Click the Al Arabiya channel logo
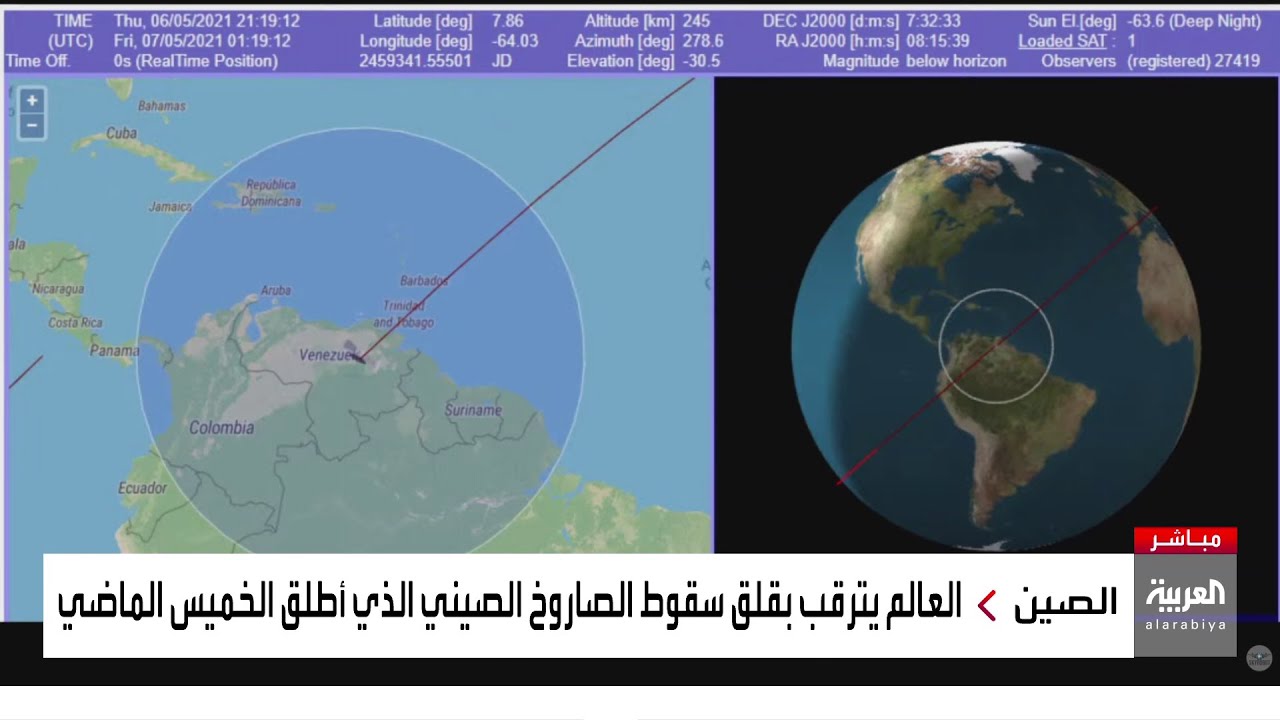1280x720 pixels. tap(1185, 603)
